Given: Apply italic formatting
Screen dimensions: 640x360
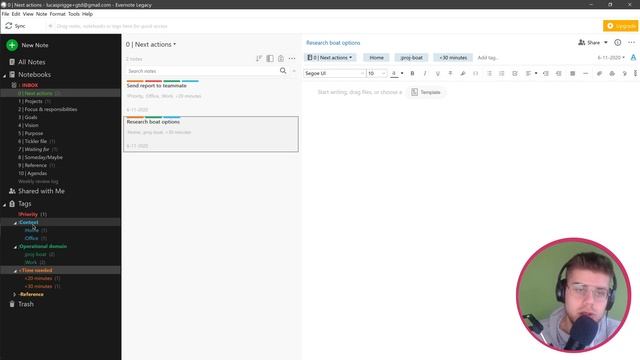Looking at the screenshot, I should (x=425, y=73).
